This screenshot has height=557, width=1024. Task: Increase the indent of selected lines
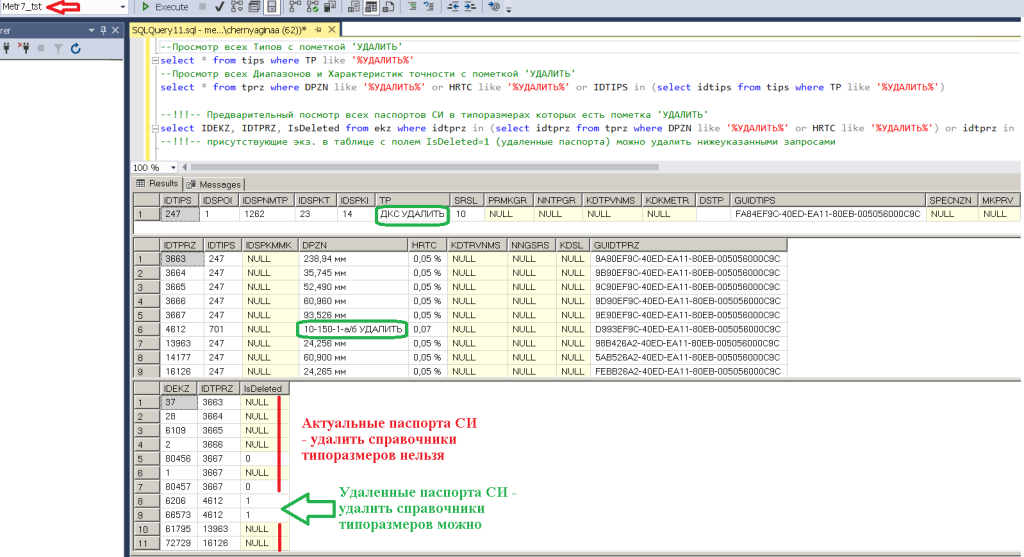pyautogui.click(x=470, y=7)
